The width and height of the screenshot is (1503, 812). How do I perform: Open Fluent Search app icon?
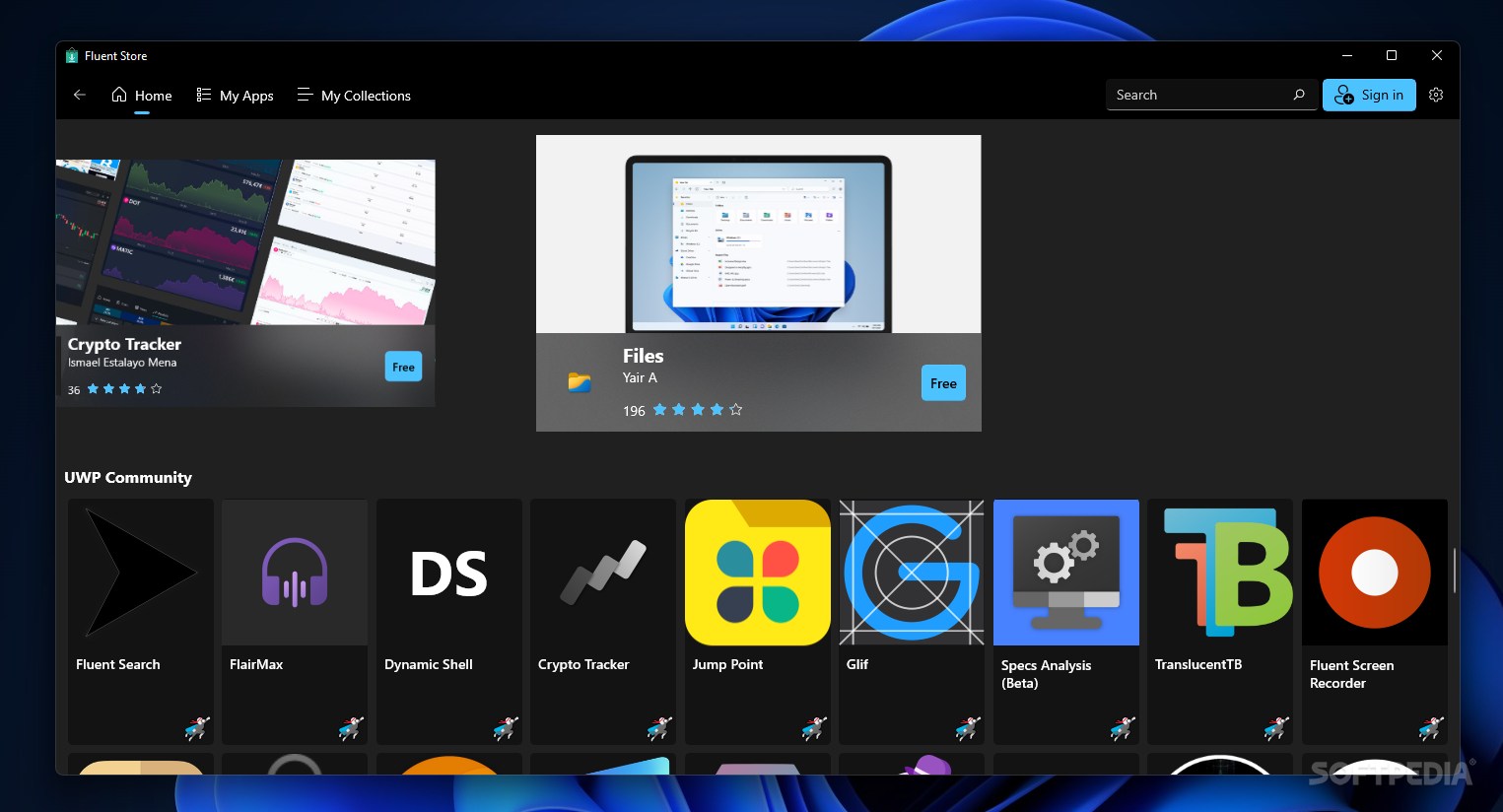click(141, 573)
